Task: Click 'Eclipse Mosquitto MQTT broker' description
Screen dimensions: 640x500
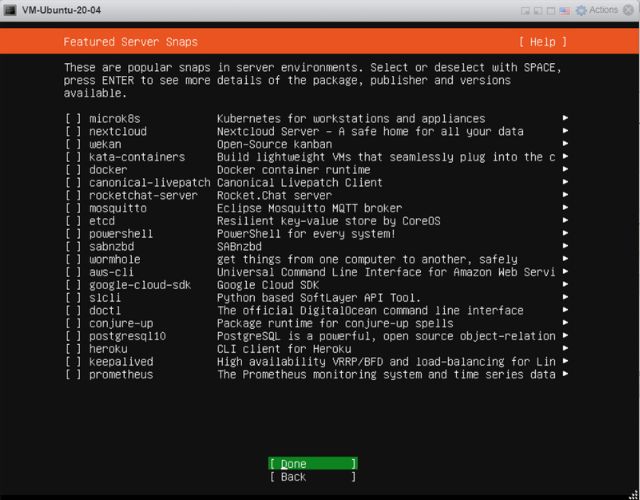Action: pos(309,208)
